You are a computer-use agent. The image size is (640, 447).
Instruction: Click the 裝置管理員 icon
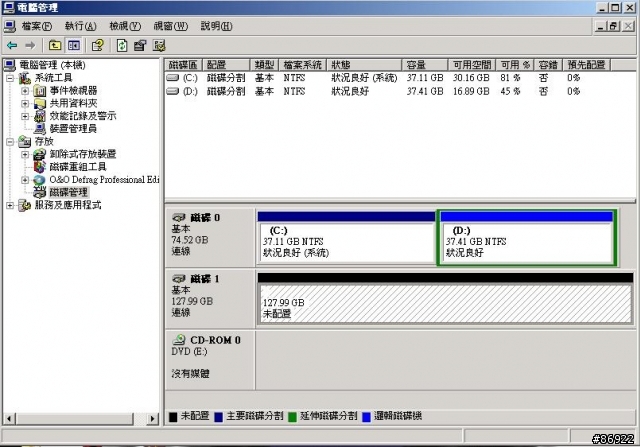(x=40, y=129)
